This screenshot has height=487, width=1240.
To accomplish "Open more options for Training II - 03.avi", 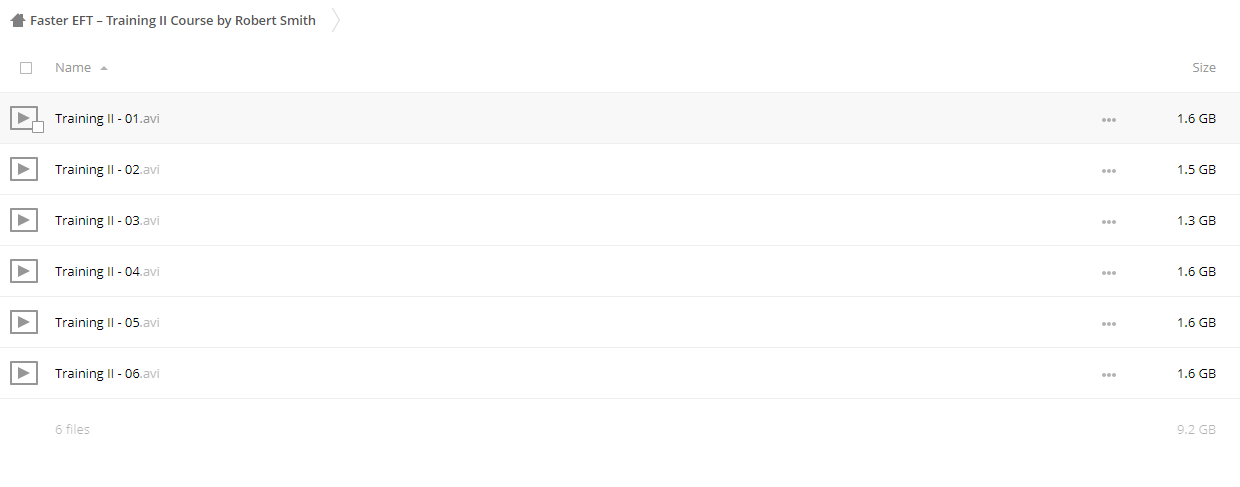I will [x=1108, y=221].
